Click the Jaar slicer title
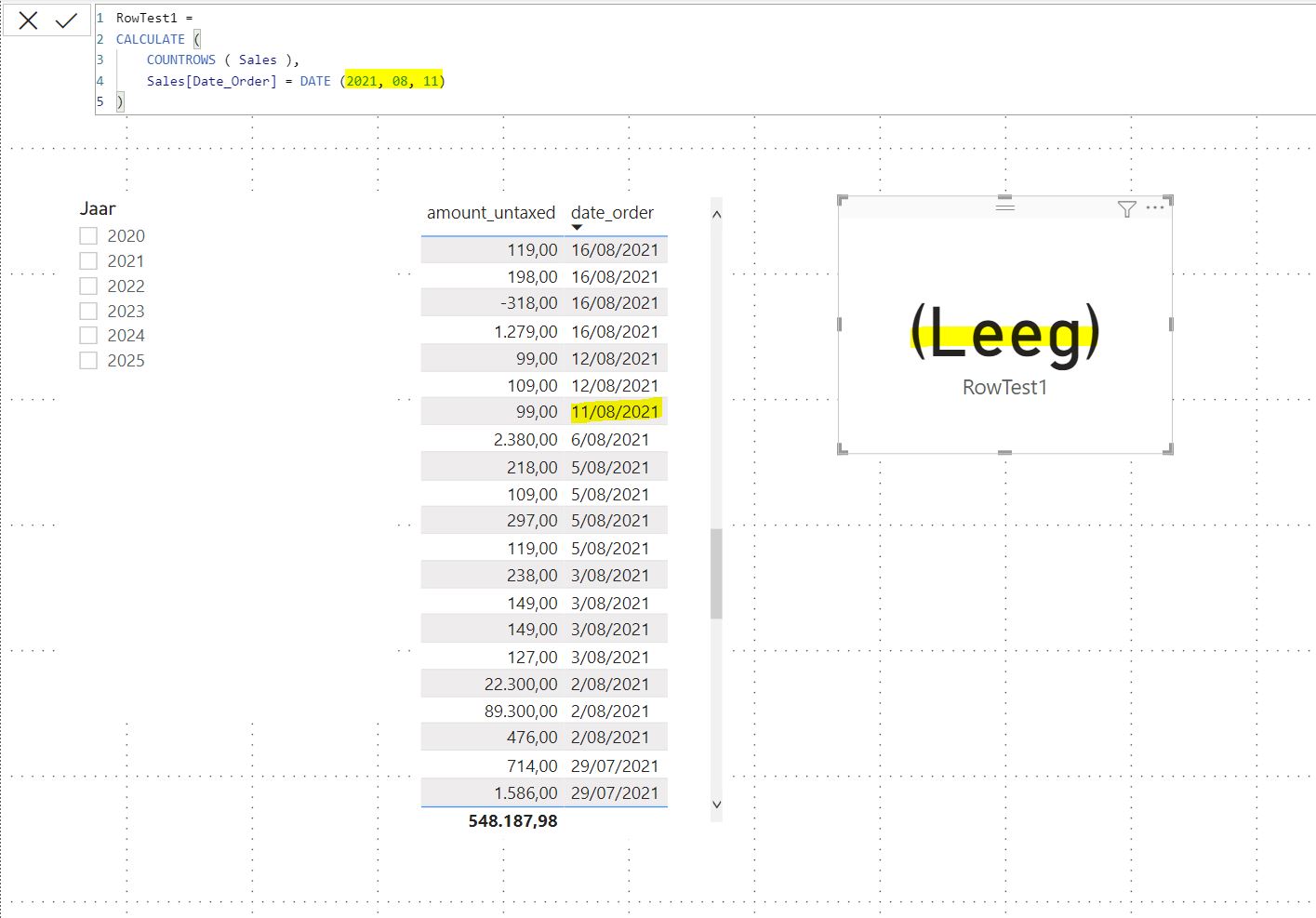 tap(98, 209)
